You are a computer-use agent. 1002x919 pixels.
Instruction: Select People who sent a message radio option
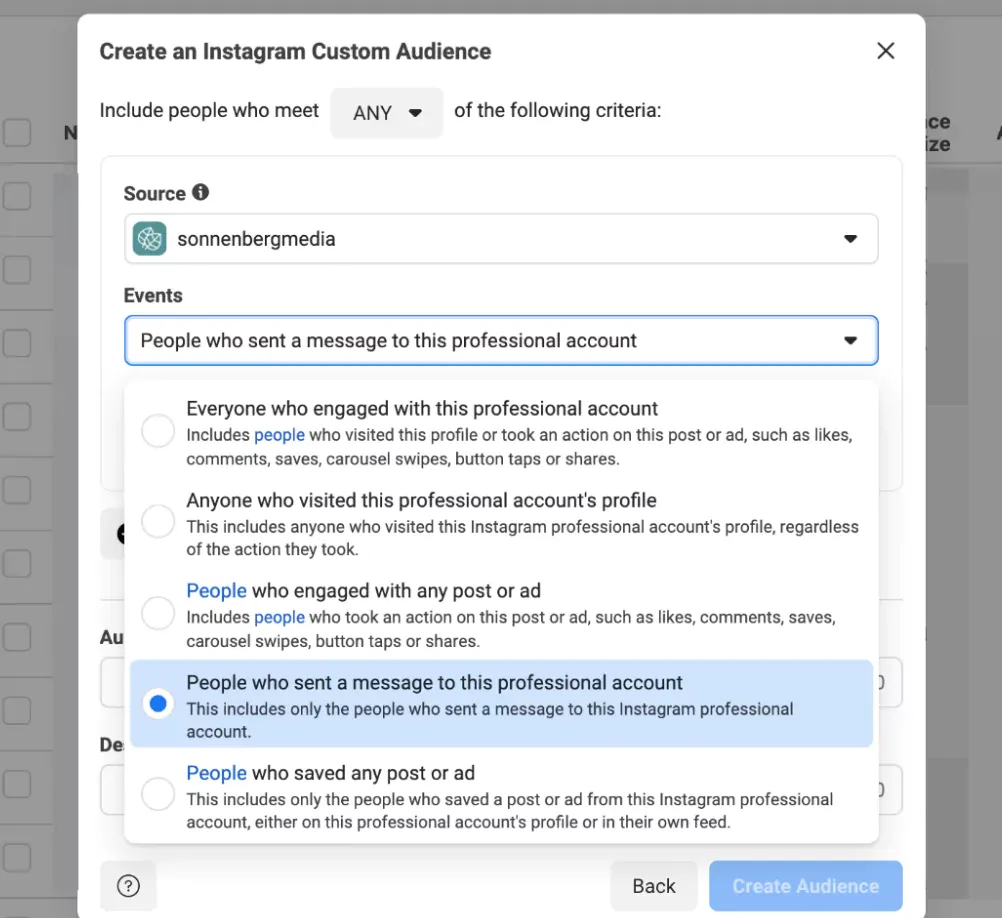pyautogui.click(x=158, y=704)
